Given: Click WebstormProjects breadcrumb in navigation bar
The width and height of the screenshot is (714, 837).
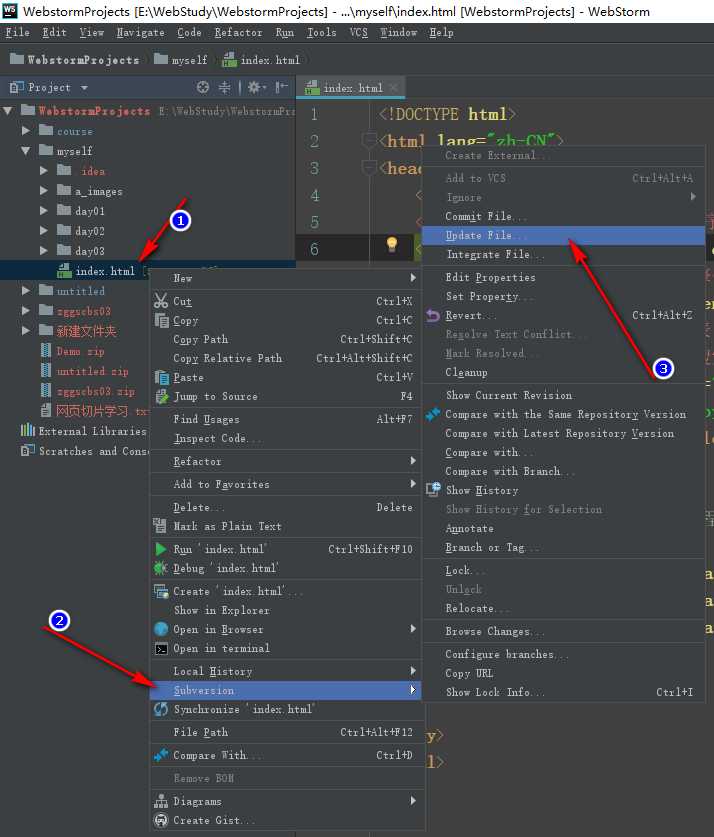Looking at the screenshot, I should click(x=75, y=60).
